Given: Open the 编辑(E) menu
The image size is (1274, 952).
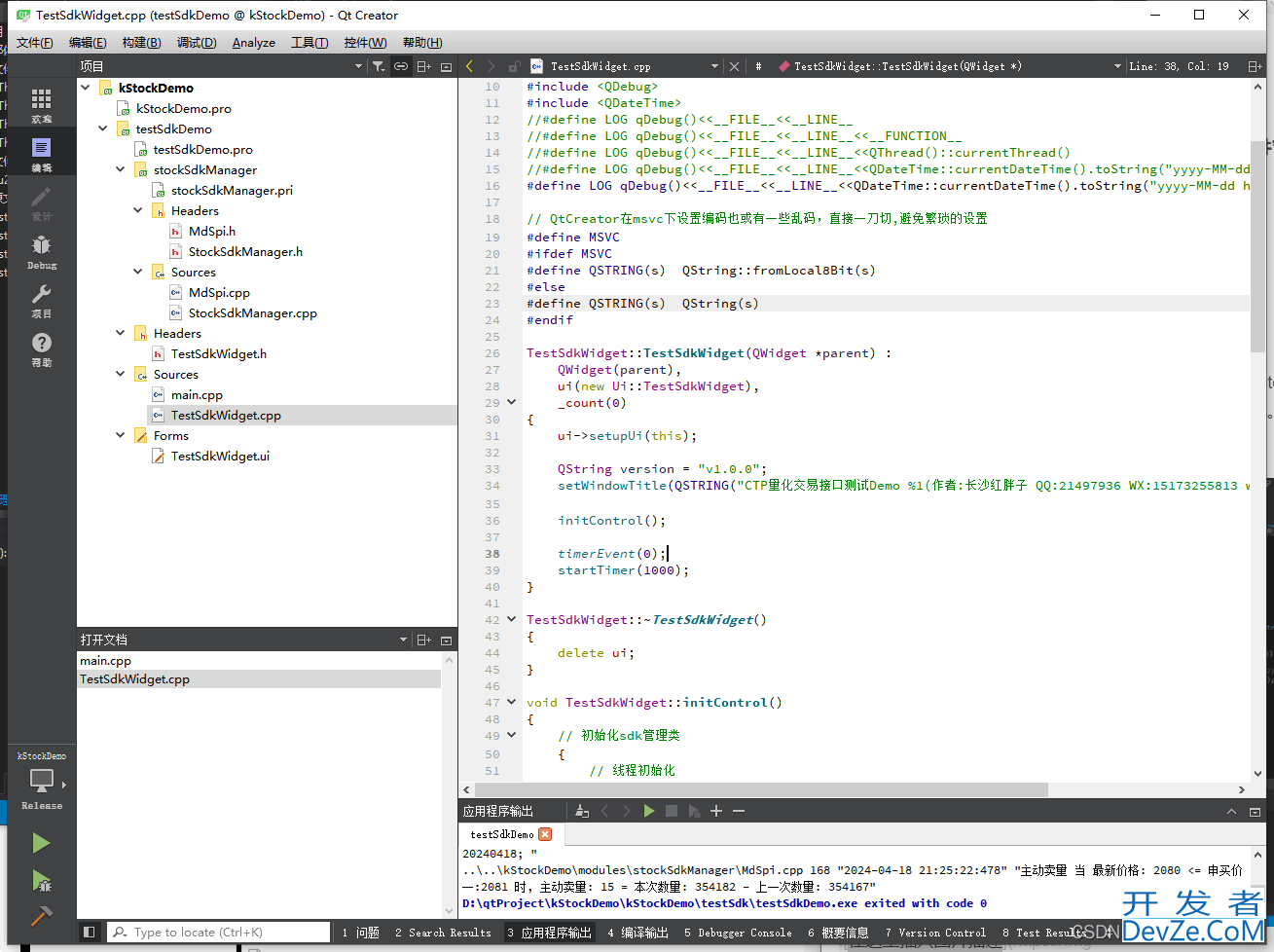Looking at the screenshot, I should (88, 43).
